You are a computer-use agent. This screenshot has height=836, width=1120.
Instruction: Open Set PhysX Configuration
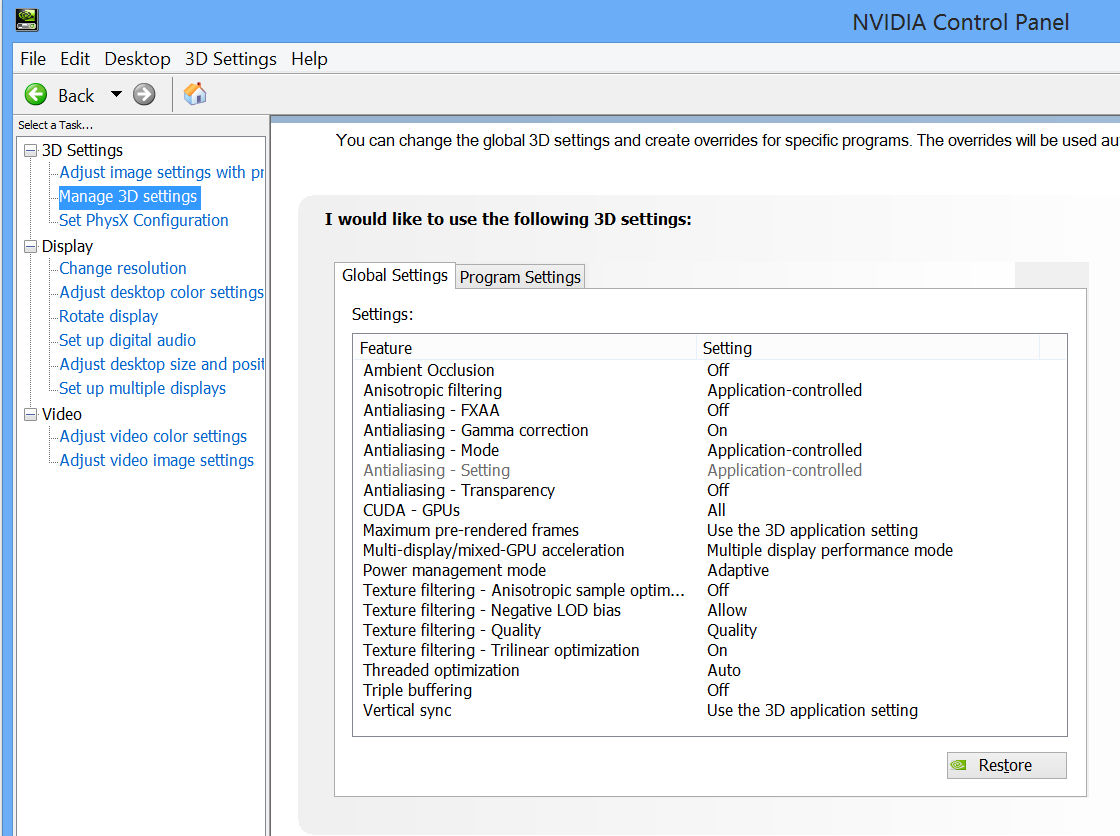coord(144,220)
